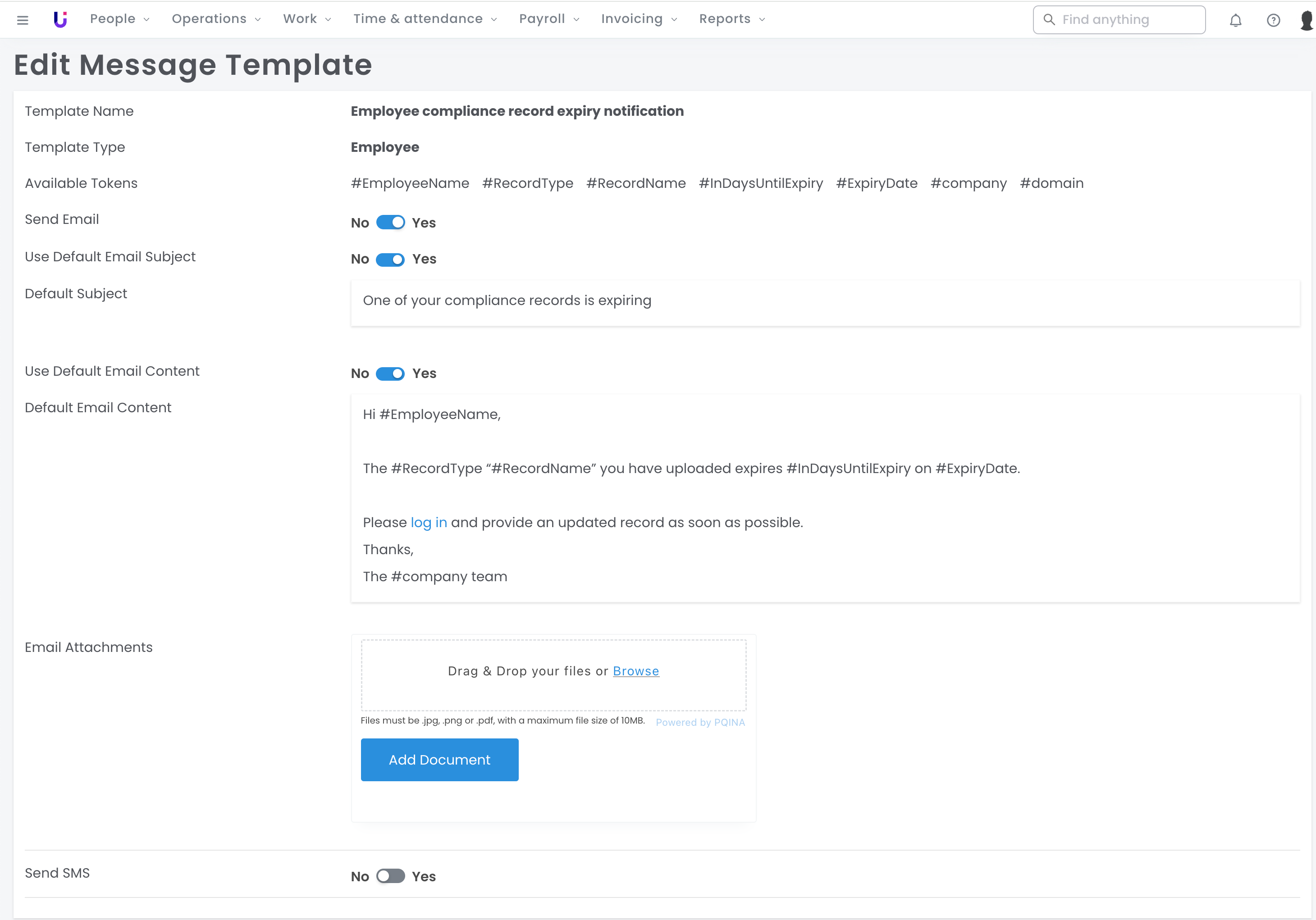
Task: Open the user profile avatar
Action: [x=1307, y=20]
